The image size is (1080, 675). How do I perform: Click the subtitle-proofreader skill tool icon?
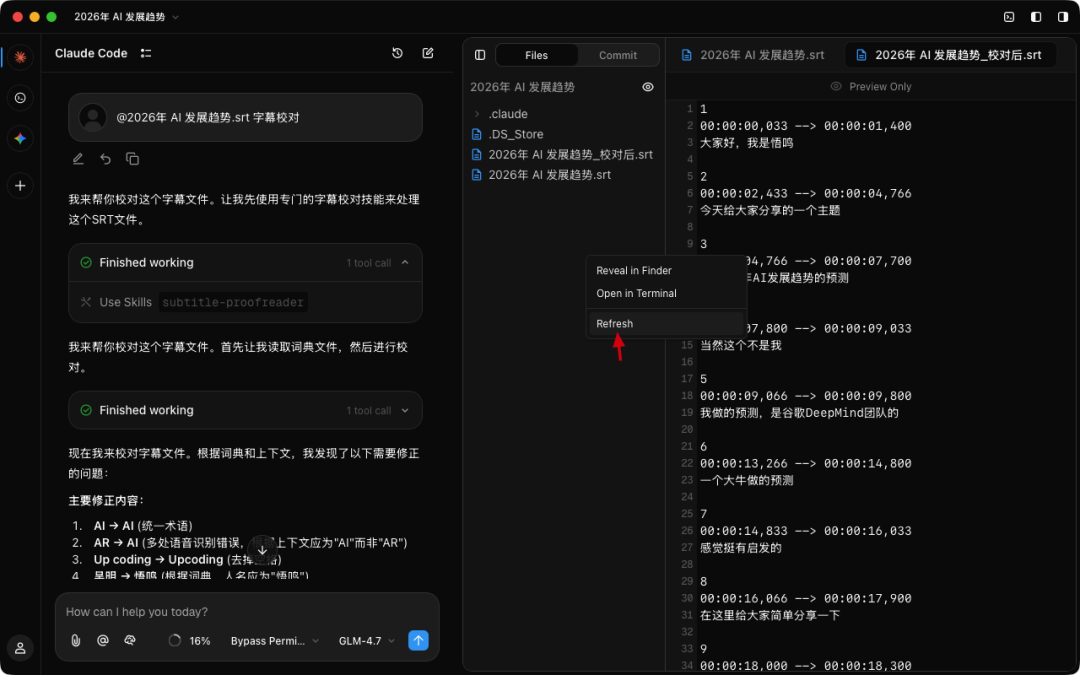click(x=86, y=302)
